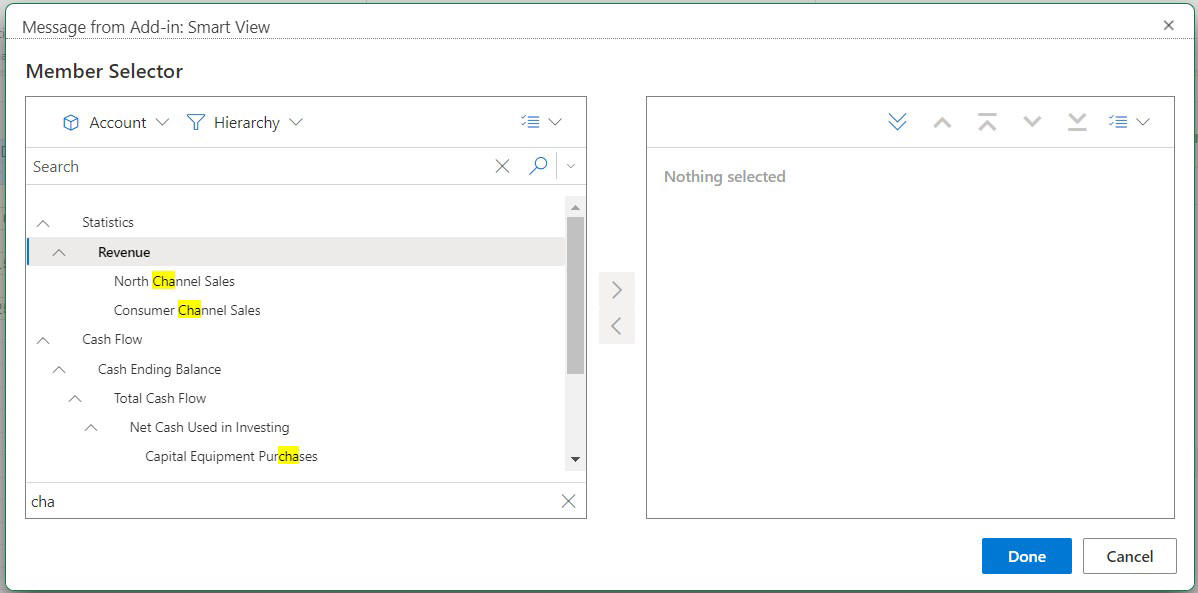
Task: Click the right arrow to add members
Action: [617, 288]
